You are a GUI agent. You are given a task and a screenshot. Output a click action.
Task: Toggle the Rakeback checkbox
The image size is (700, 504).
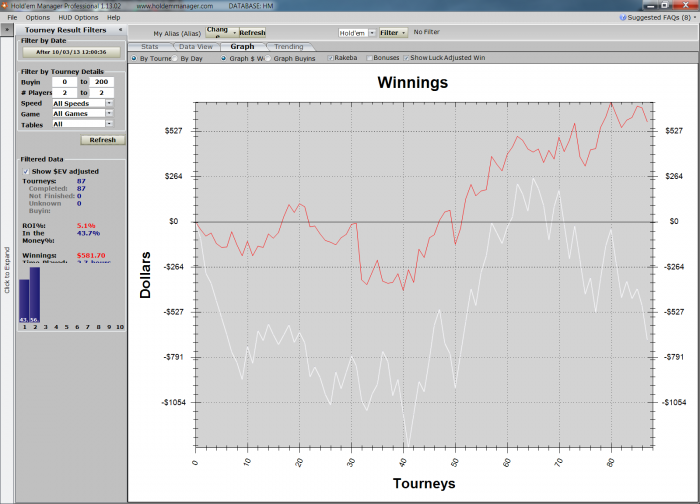click(x=330, y=58)
